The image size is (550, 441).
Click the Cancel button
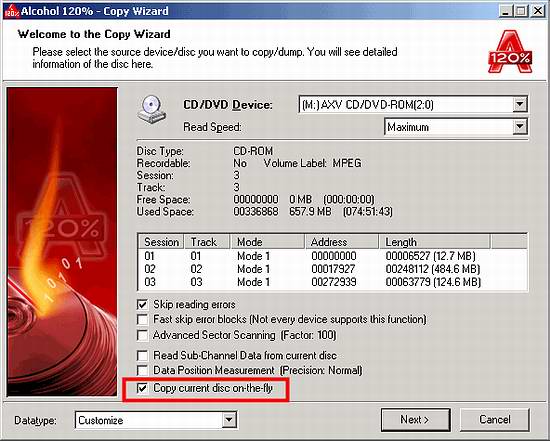pos(495,420)
